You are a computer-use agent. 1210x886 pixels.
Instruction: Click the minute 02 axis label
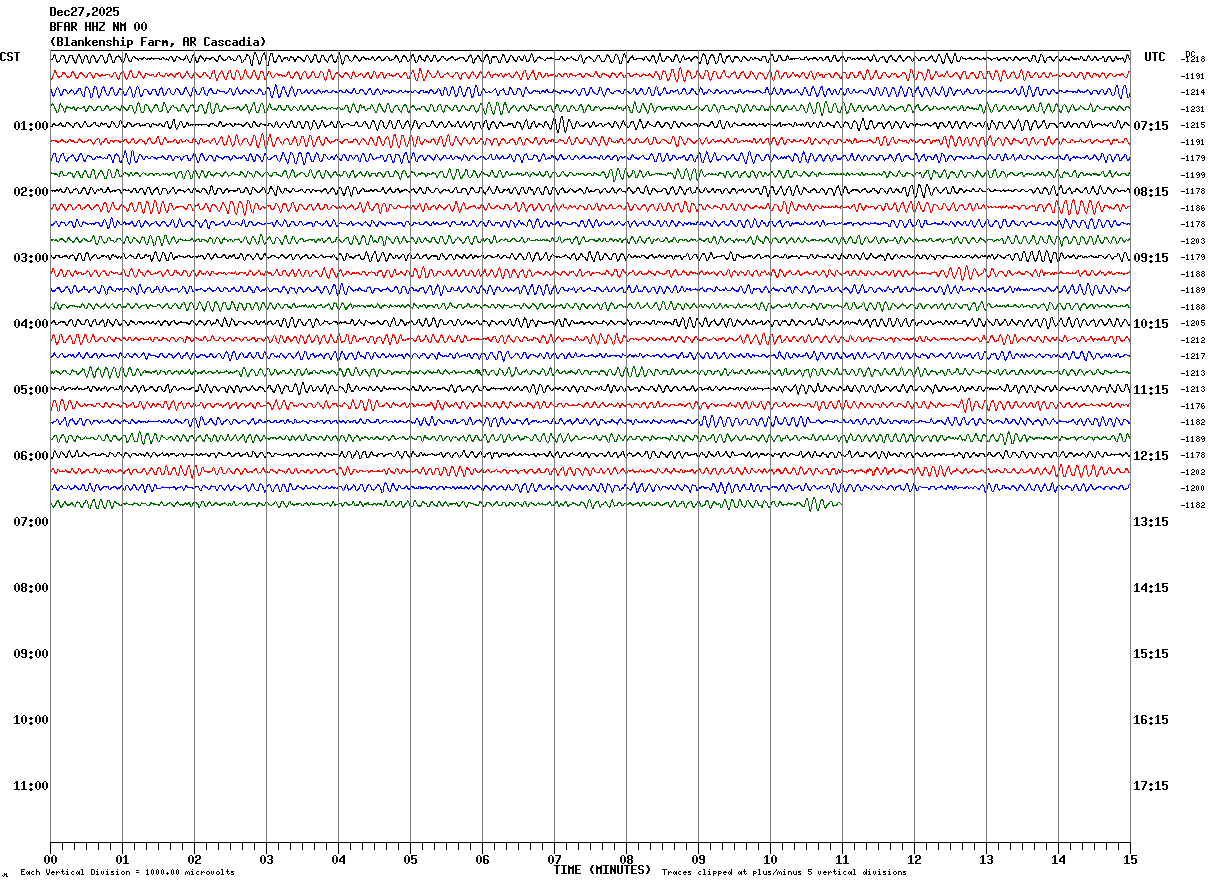point(194,859)
